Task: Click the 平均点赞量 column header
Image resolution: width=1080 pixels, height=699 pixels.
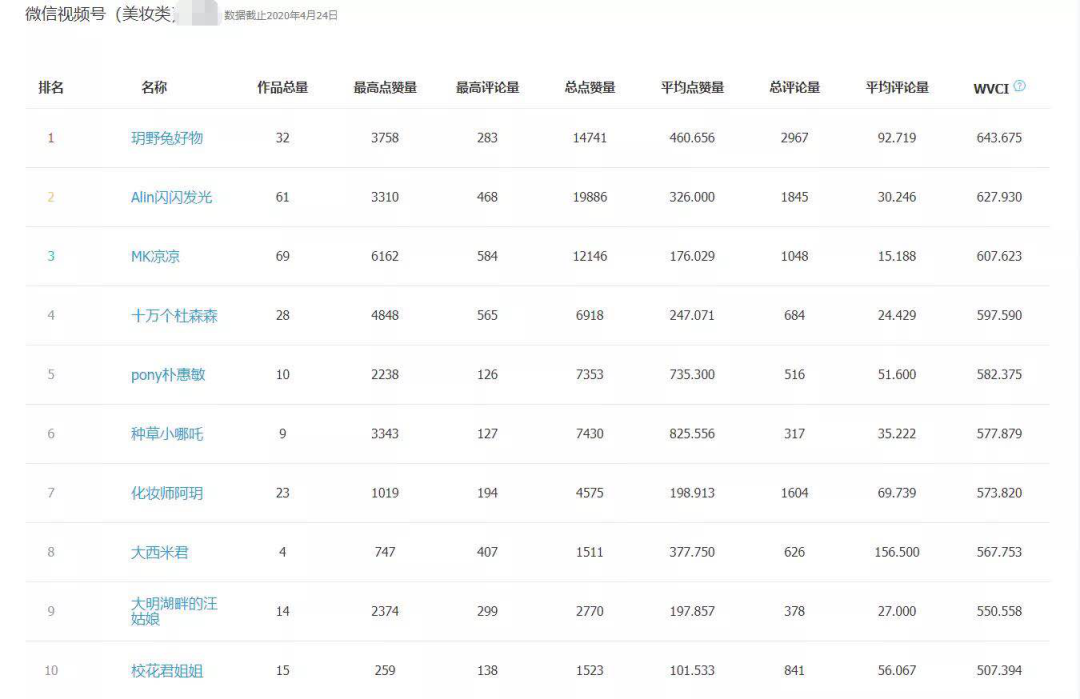Action: (x=692, y=87)
